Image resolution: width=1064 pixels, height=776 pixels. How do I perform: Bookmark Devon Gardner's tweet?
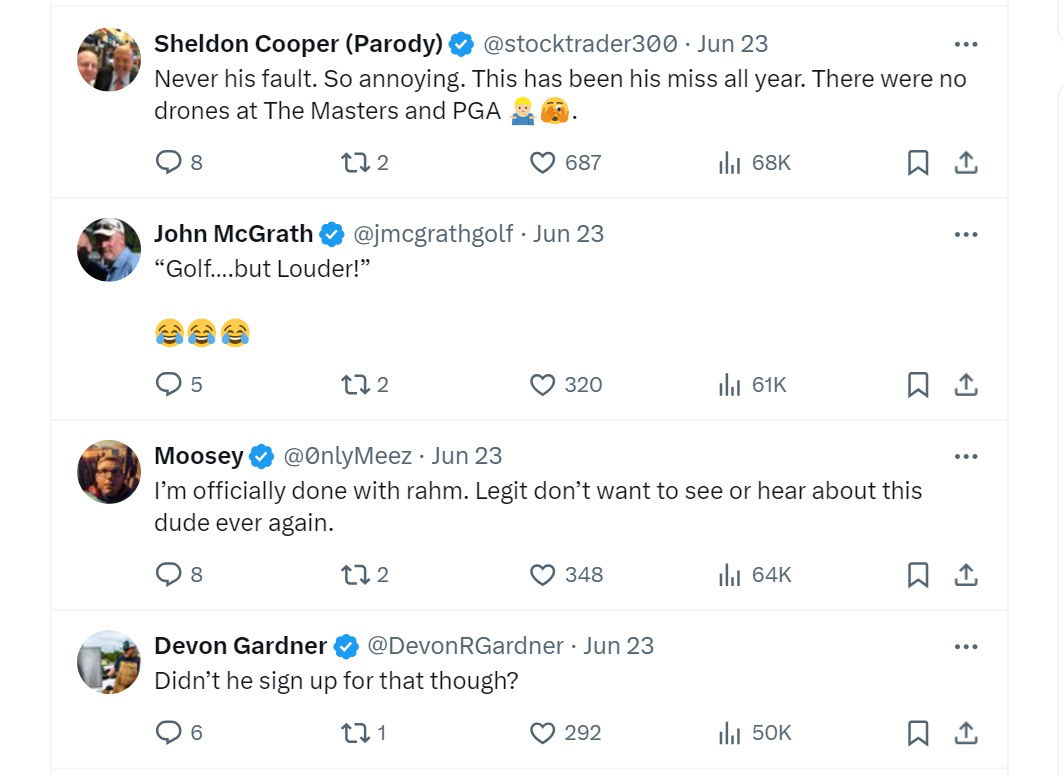point(917,733)
